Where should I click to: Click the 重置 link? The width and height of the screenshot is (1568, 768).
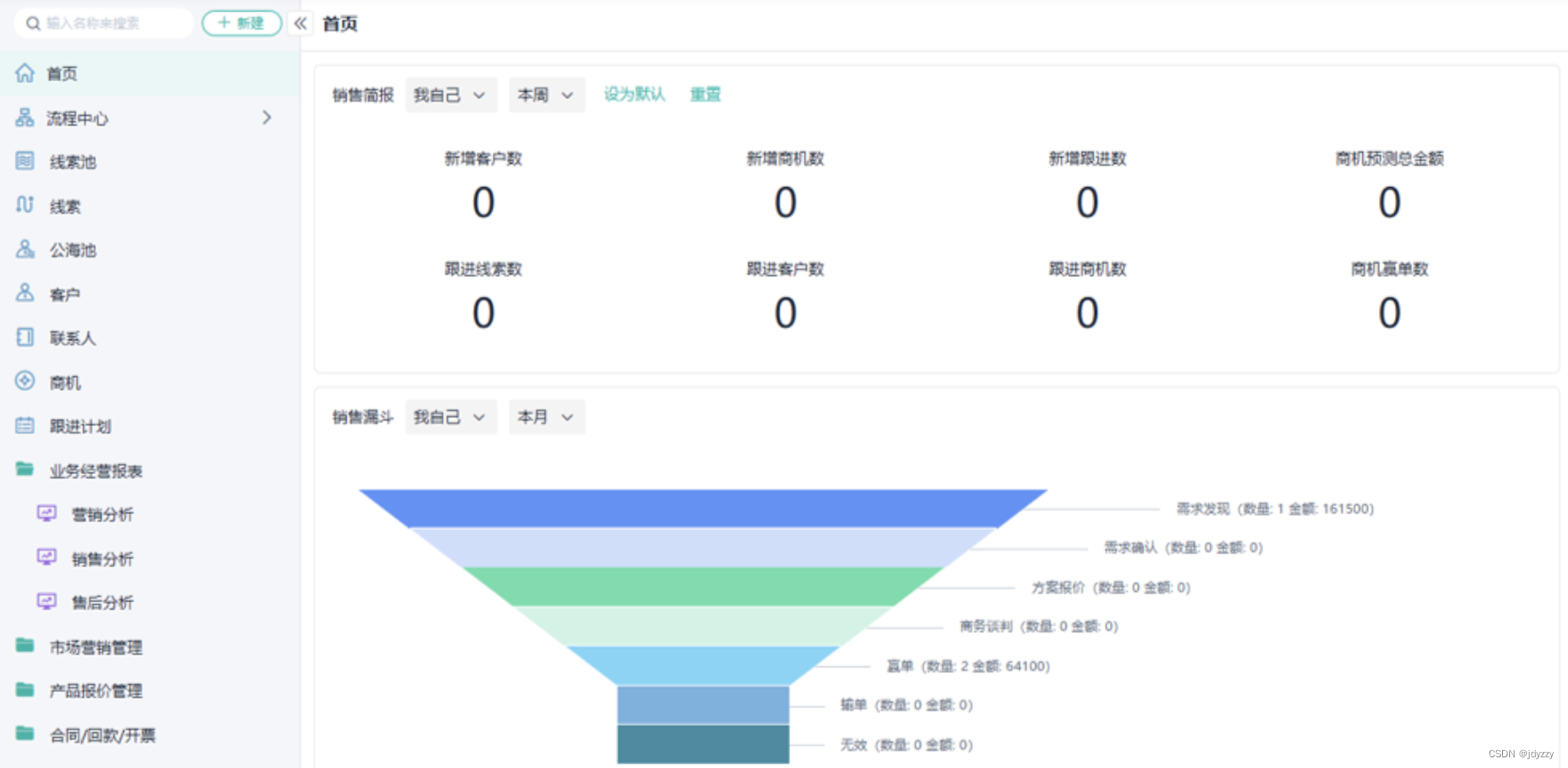(706, 94)
